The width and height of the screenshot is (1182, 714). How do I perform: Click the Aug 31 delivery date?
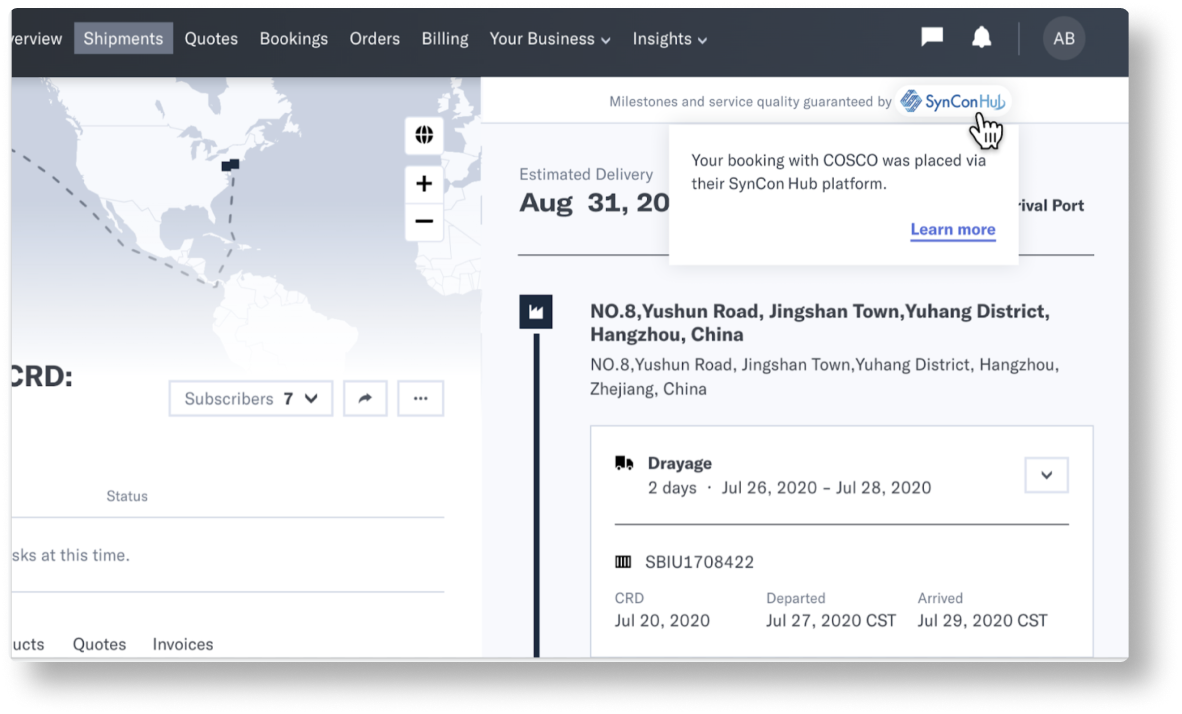coord(594,202)
